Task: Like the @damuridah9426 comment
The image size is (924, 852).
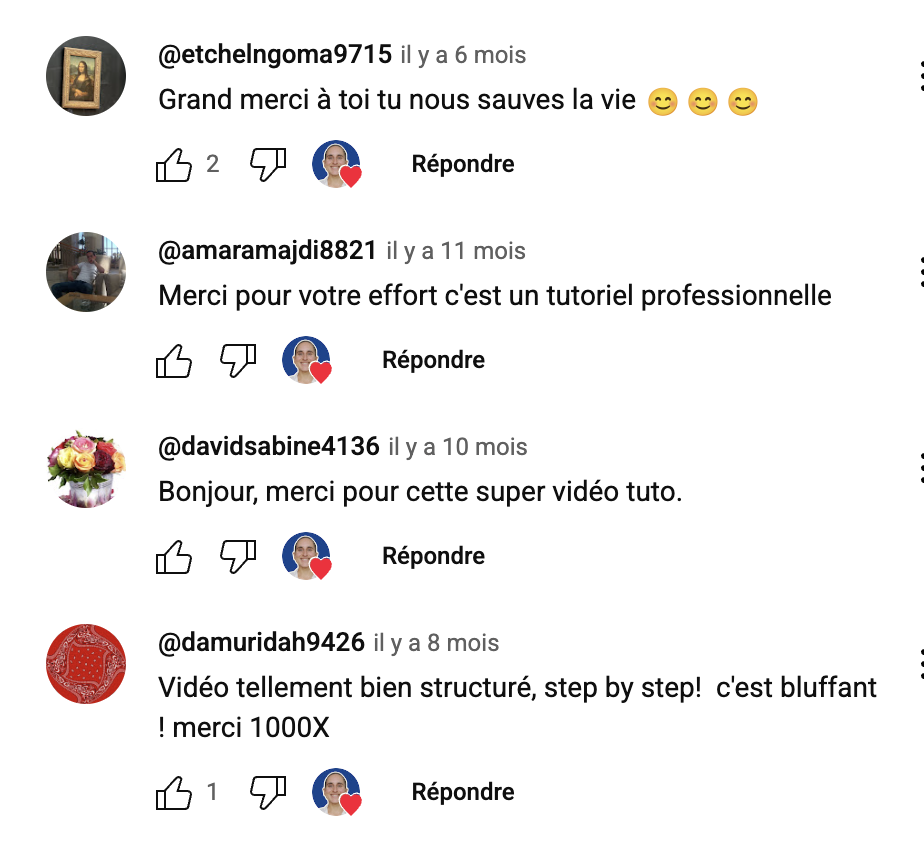Action: [x=174, y=792]
